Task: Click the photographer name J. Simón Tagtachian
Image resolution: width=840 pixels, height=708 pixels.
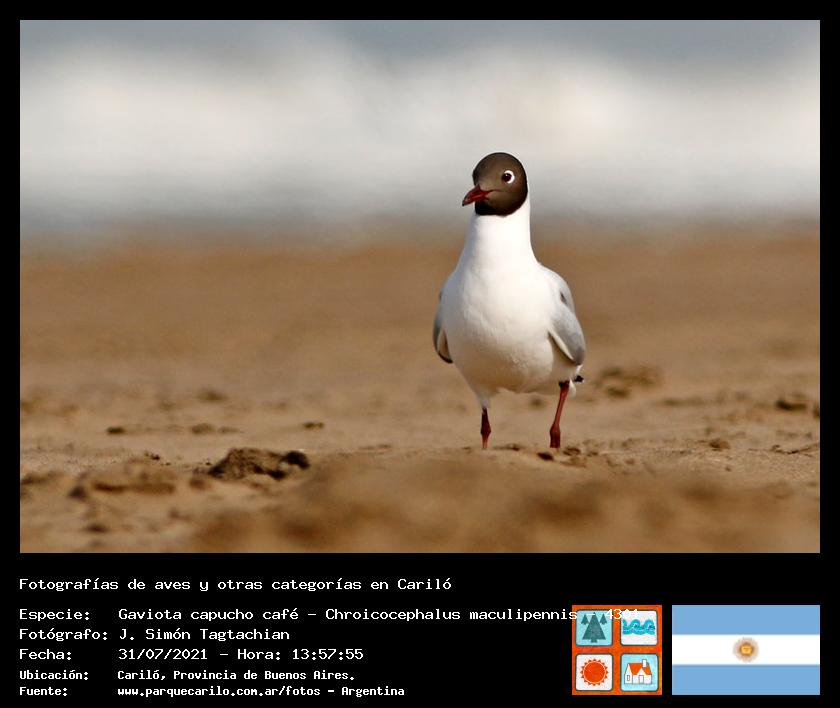Action: click(204, 634)
